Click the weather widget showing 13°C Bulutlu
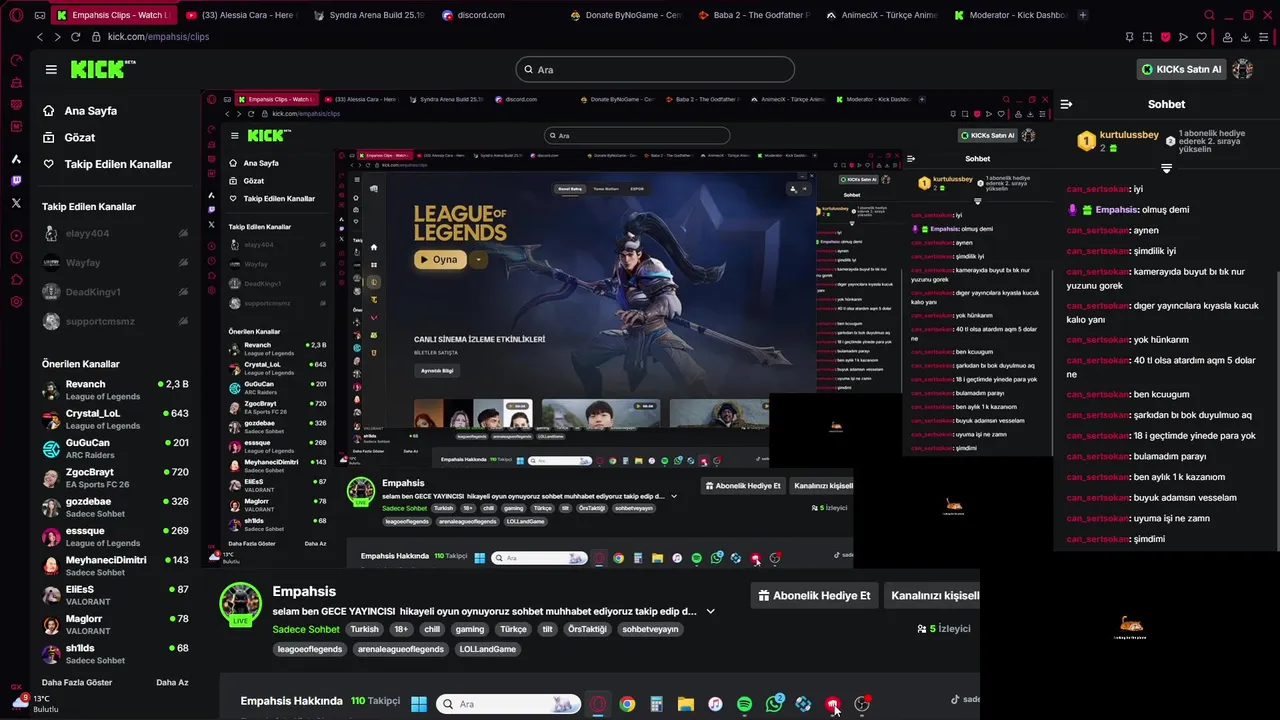The image size is (1280, 720). pos(36,703)
